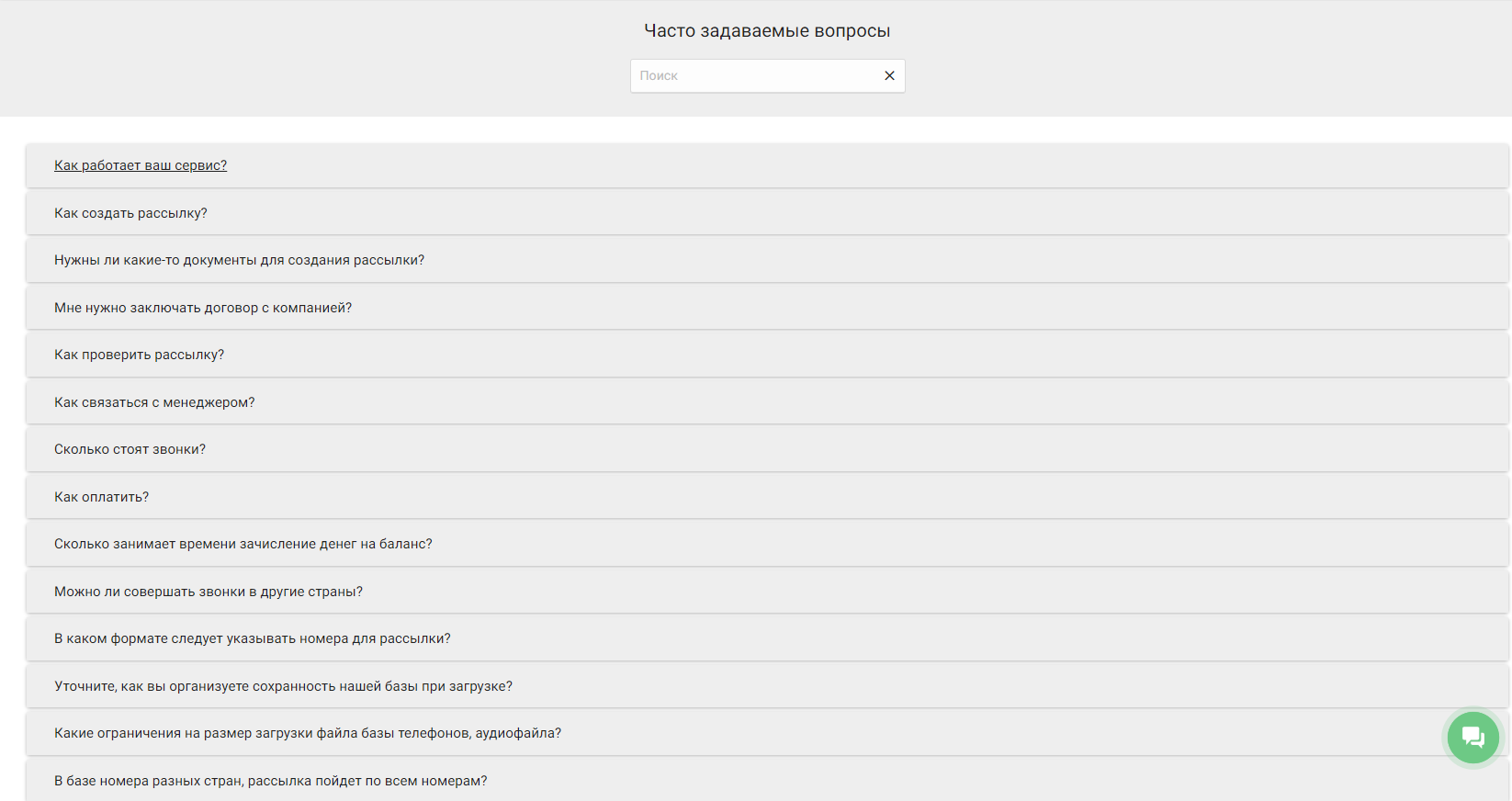Expand 'Сколько занимает времени зачисление' question
1512x801 pixels.
pos(243,544)
